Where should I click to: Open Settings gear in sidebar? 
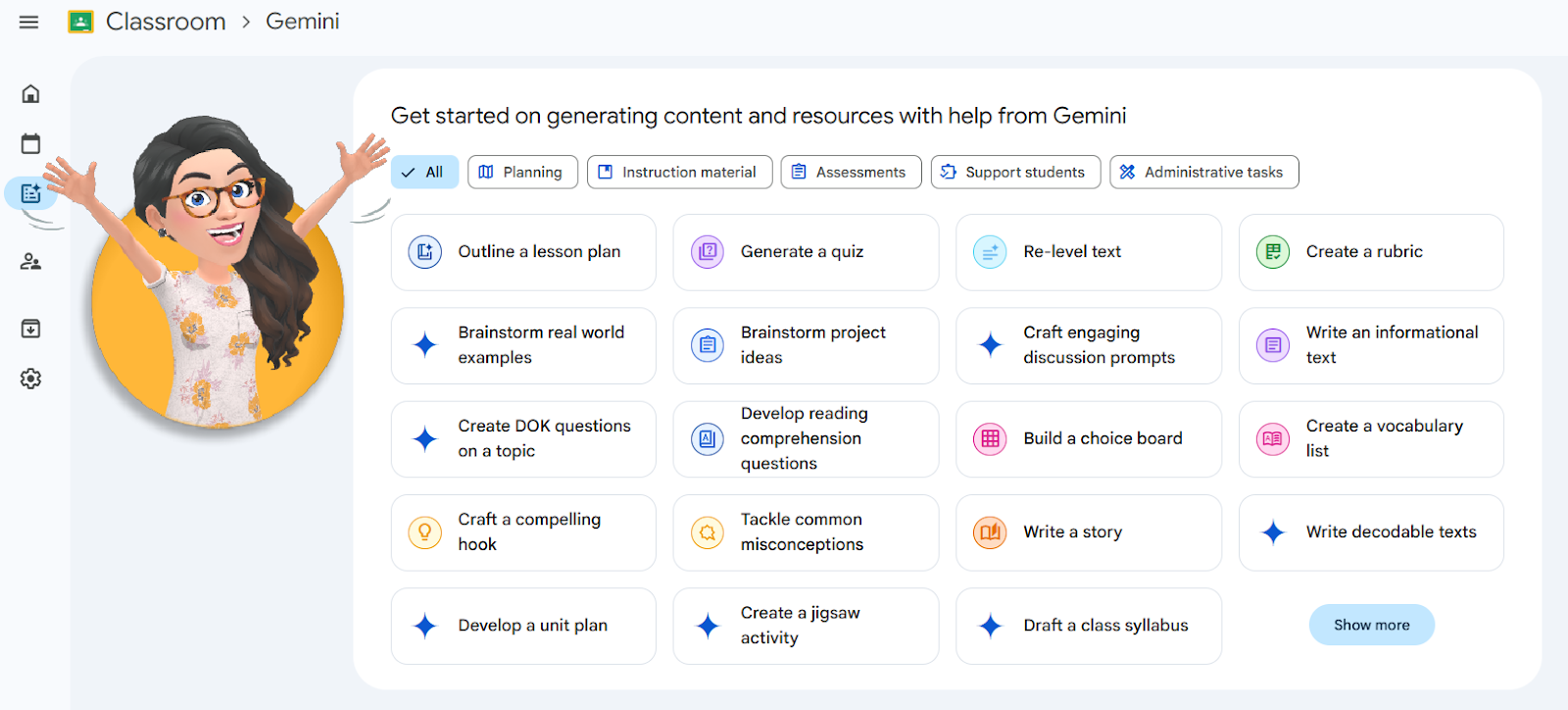pyautogui.click(x=30, y=379)
